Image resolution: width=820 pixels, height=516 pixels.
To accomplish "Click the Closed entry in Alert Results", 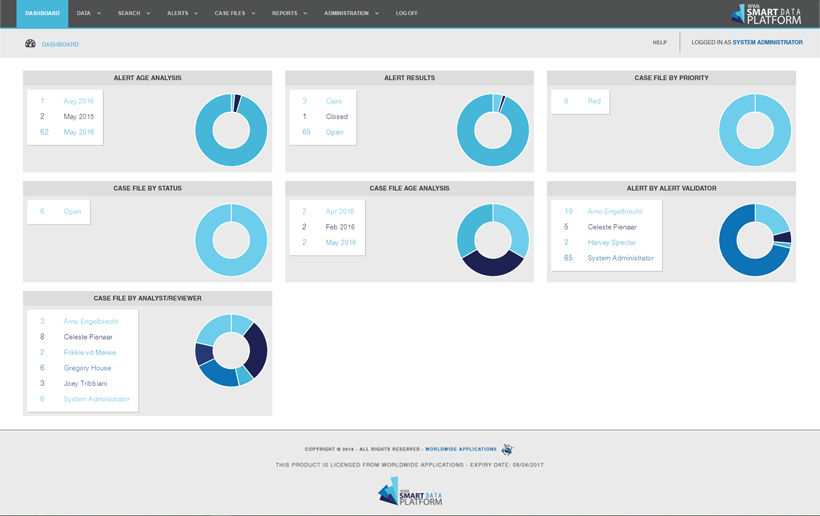I will tap(336, 117).
